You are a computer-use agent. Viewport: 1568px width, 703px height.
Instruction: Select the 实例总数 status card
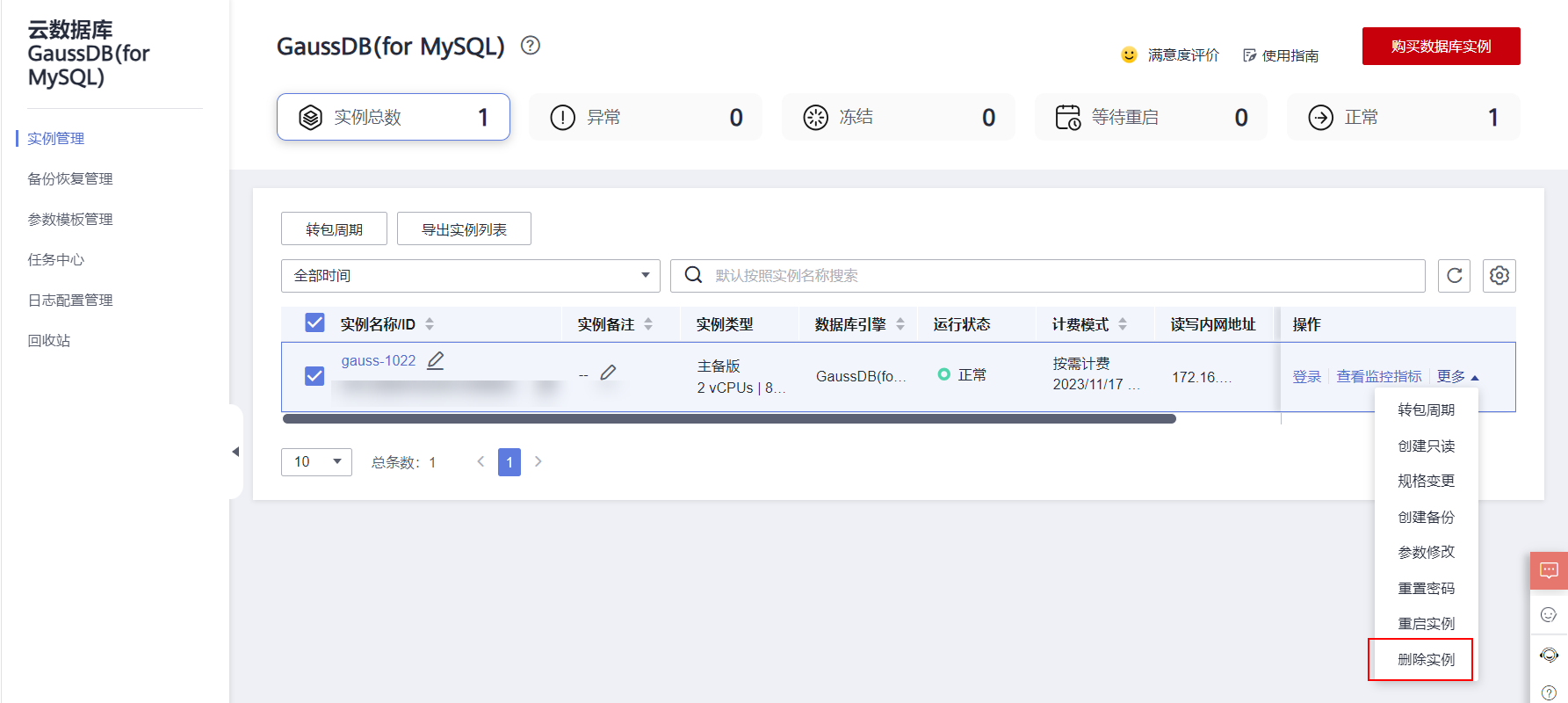(394, 117)
